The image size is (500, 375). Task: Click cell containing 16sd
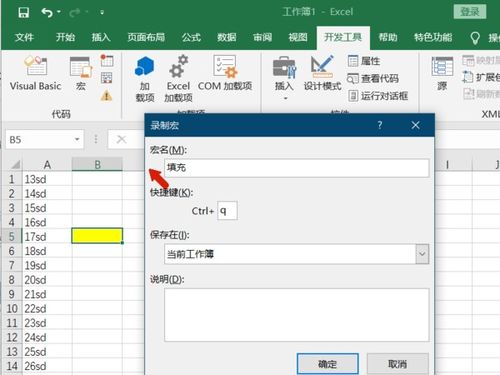47,222
